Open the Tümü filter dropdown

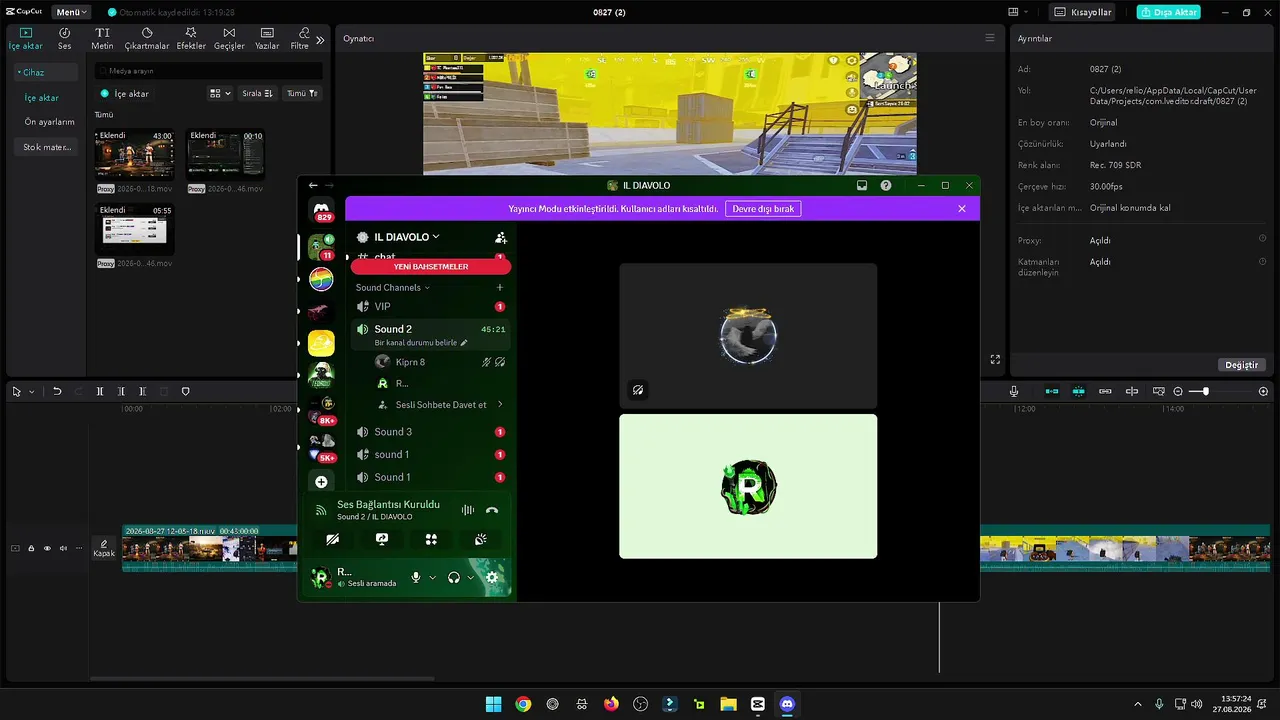point(302,93)
